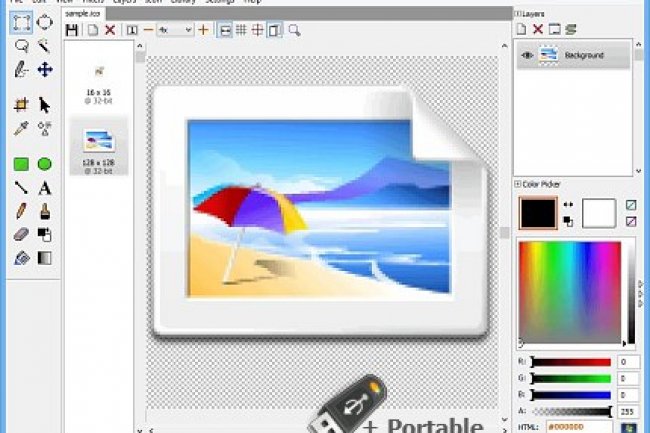Delete layer with red X in Layers panel
Screen dimensions: 650x433
coord(537,30)
